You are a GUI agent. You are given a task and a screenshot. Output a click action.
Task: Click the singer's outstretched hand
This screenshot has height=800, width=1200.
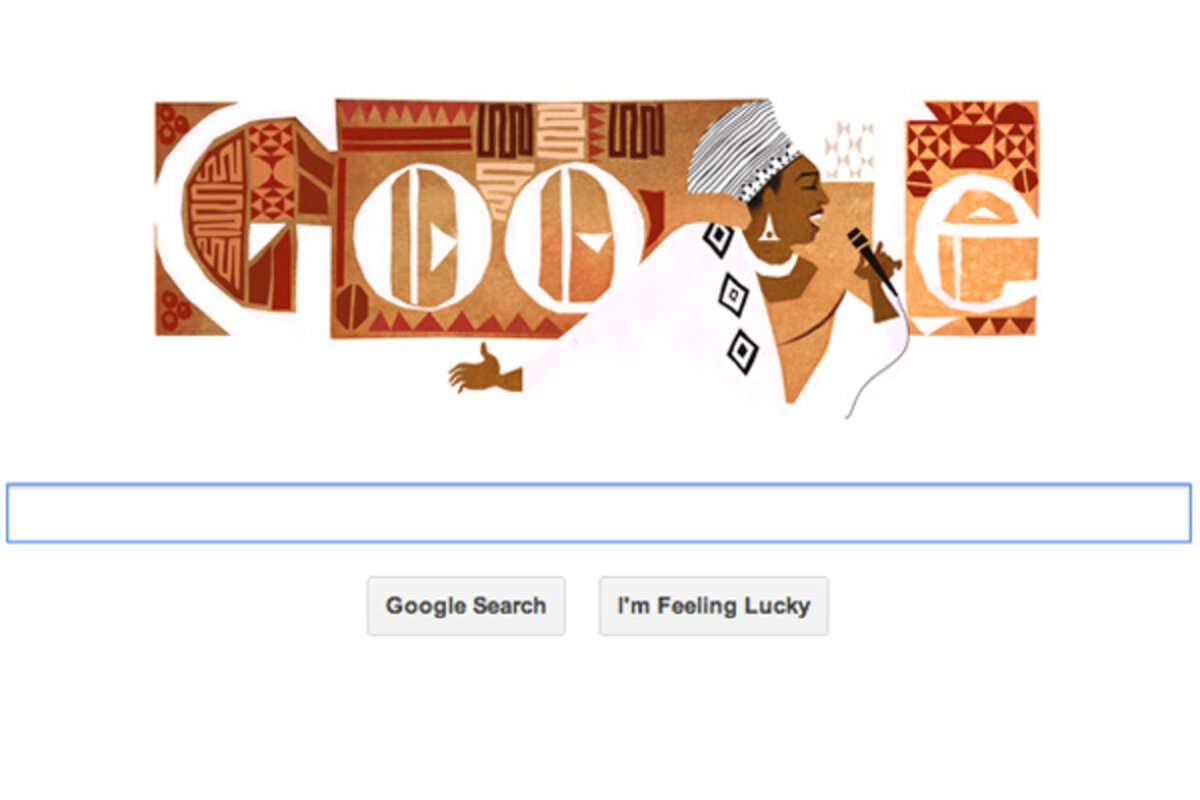(x=484, y=369)
